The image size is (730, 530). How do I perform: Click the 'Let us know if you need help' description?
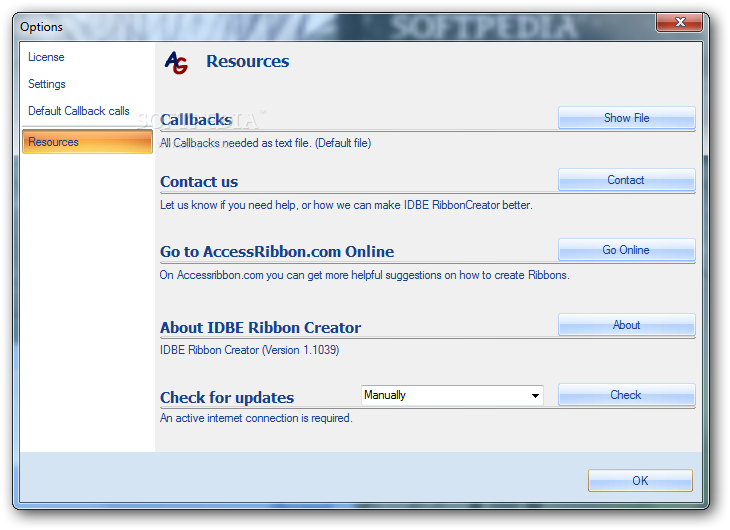click(x=346, y=205)
